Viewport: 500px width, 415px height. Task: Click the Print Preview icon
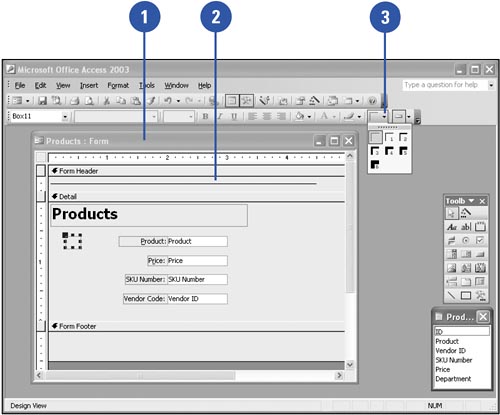89,100
